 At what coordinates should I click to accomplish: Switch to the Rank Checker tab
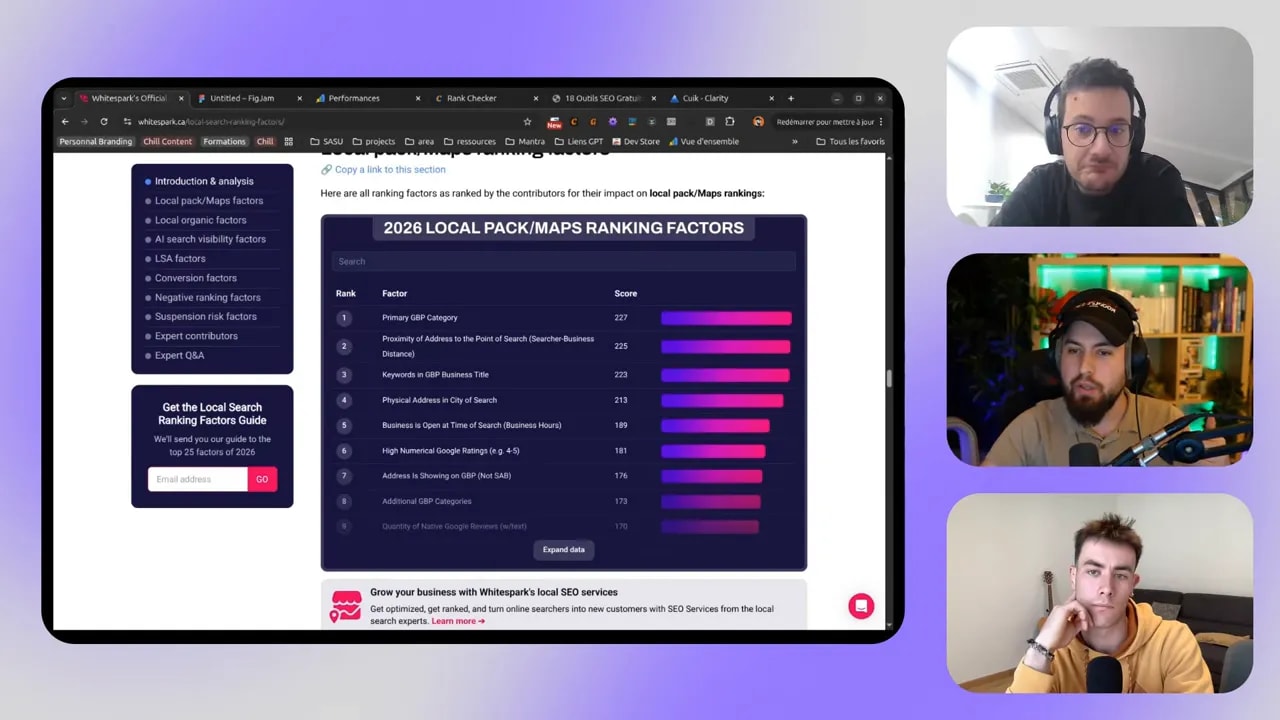coord(470,98)
